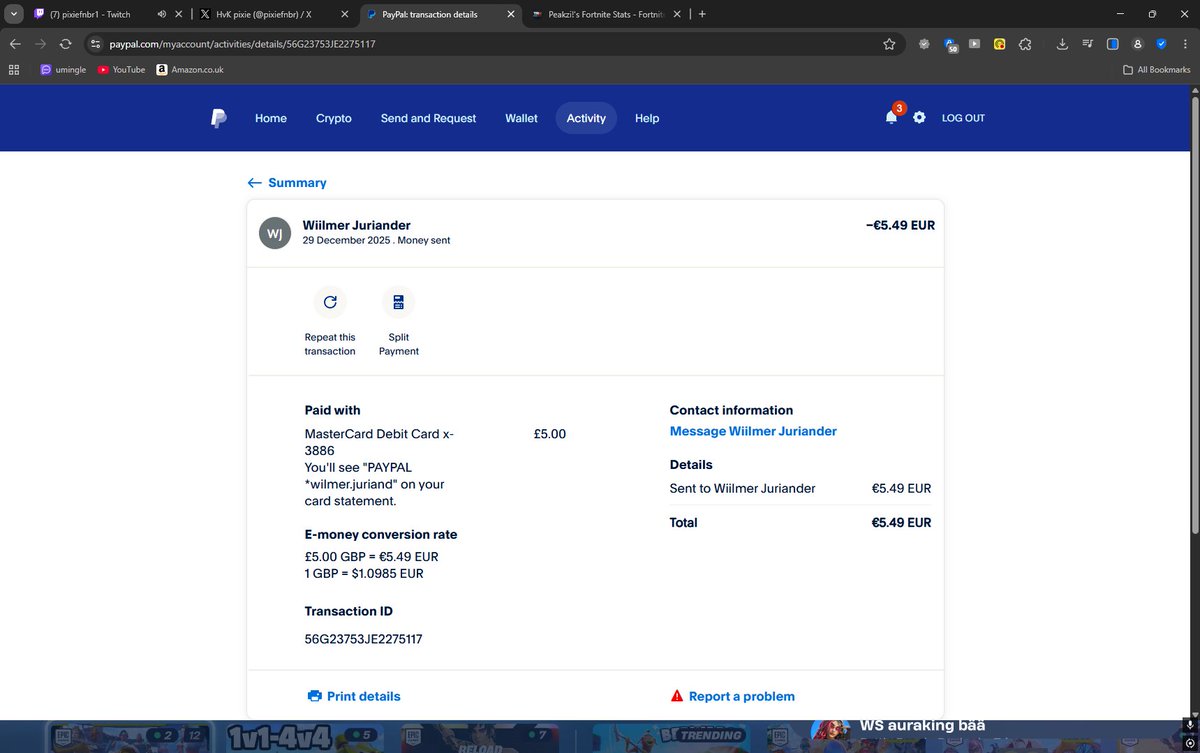Screen dimensions: 1200x753
Task: Click the Repeat this transaction icon
Action: coord(330,302)
